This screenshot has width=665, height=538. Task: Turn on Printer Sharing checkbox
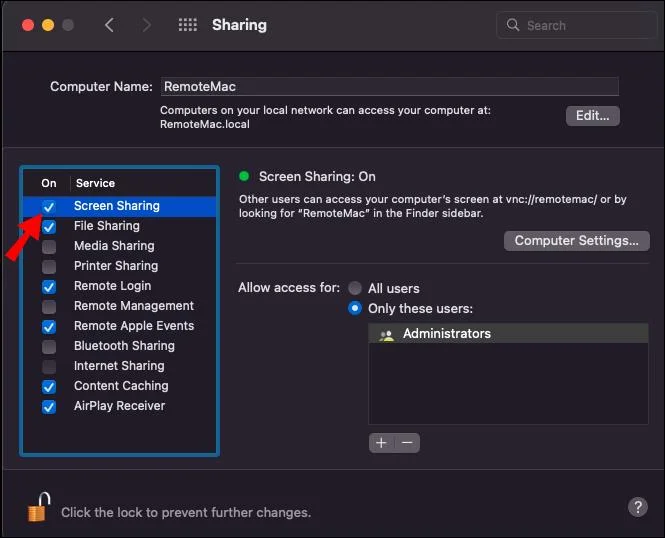click(49, 266)
